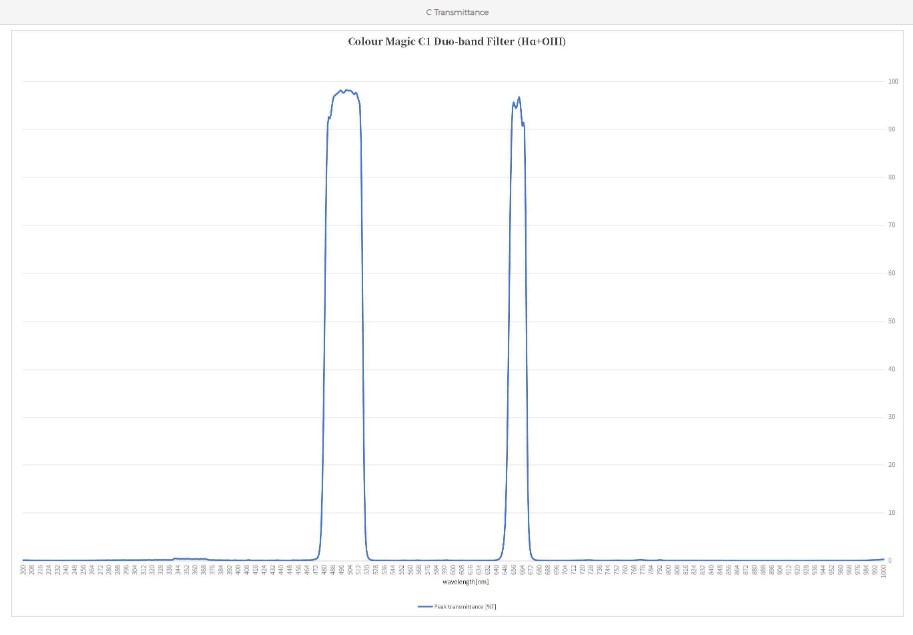Click the 10 label on the right axis
Viewport: 913px width, 635px height.
point(891,513)
